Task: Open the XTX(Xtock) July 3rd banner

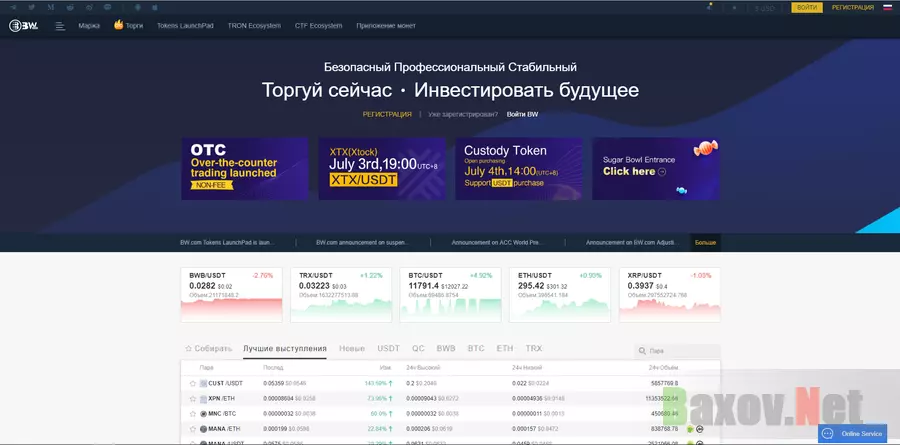Action: pos(382,169)
